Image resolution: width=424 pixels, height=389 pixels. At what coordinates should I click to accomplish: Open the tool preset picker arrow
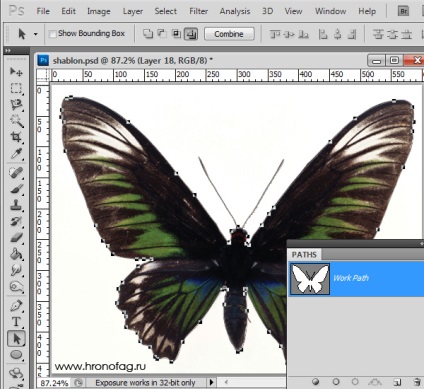click(x=35, y=34)
